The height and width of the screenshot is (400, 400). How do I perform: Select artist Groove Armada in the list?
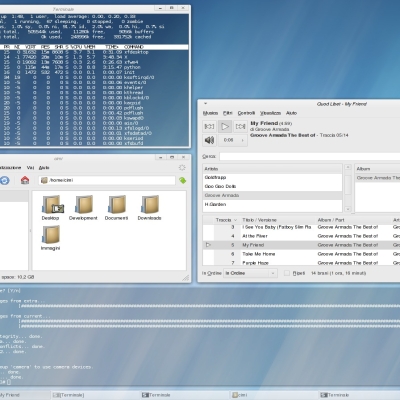(272, 195)
